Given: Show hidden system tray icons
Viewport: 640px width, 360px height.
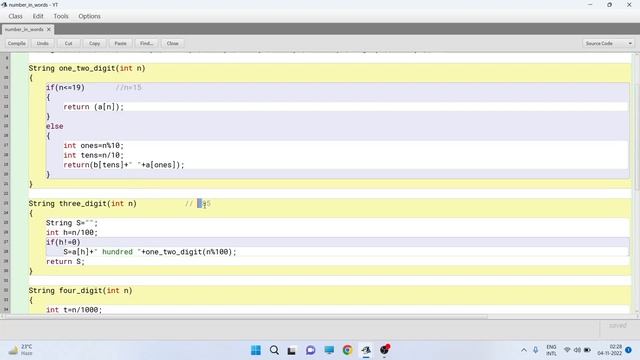Looking at the screenshot, I should (524, 350).
